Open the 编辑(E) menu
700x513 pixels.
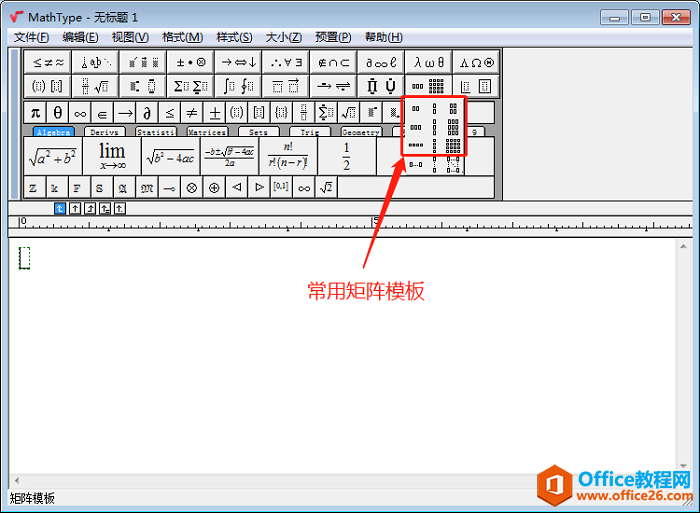pos(80,37)
